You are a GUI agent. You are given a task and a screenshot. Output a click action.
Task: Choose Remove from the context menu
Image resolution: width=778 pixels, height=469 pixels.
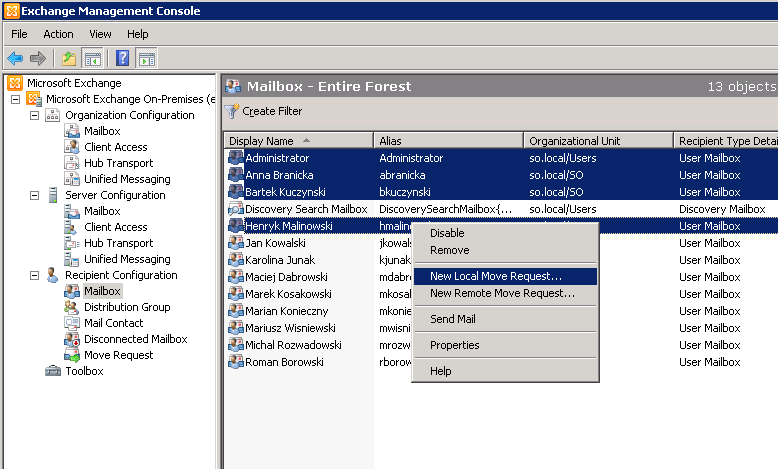coord(505,250)
